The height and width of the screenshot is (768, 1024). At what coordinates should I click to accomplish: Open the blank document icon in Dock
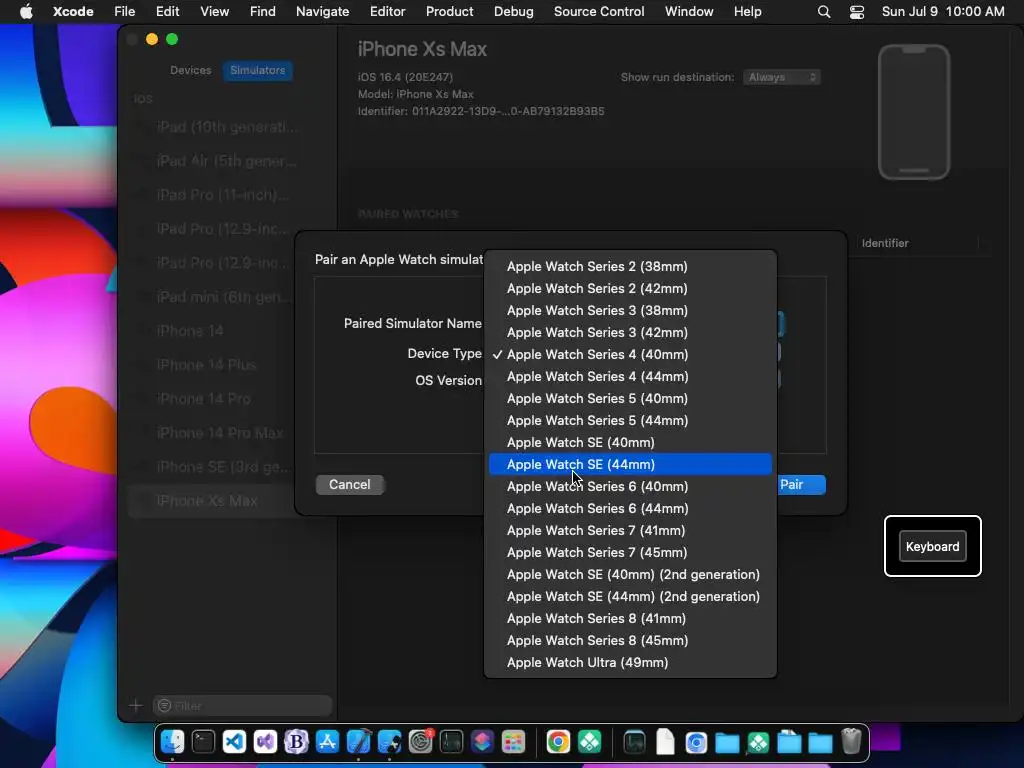pyautogui.click(x=665, y=742)
